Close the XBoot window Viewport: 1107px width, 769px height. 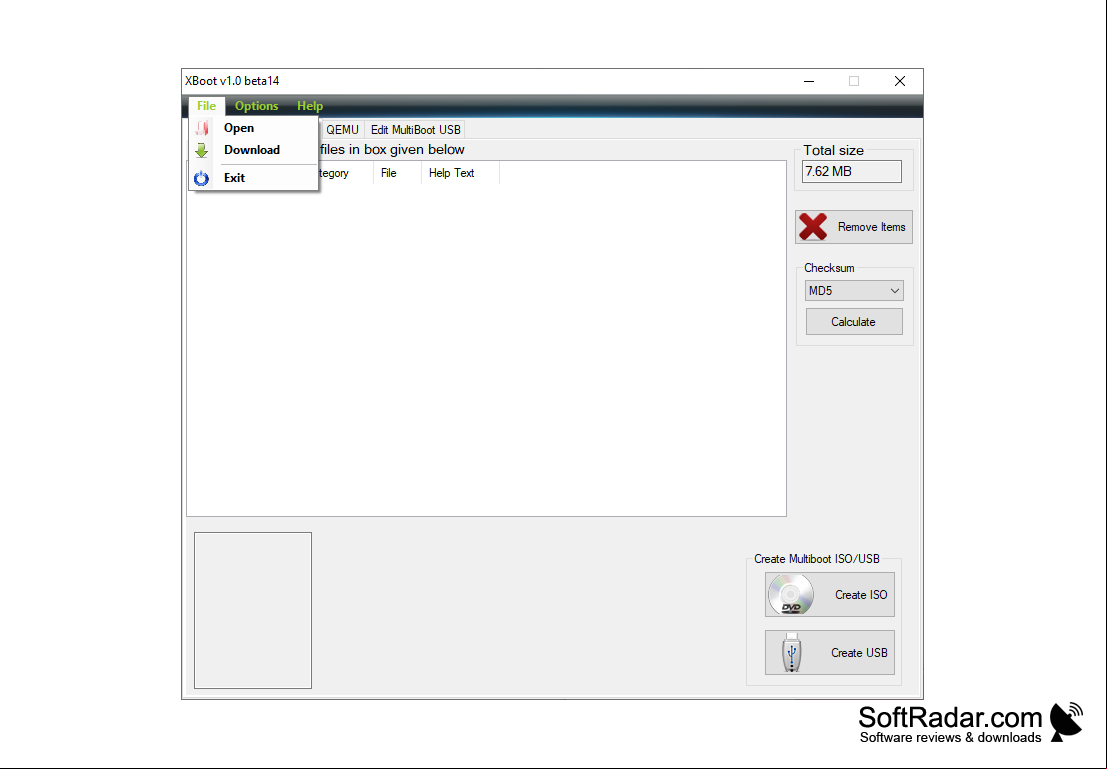899,81
